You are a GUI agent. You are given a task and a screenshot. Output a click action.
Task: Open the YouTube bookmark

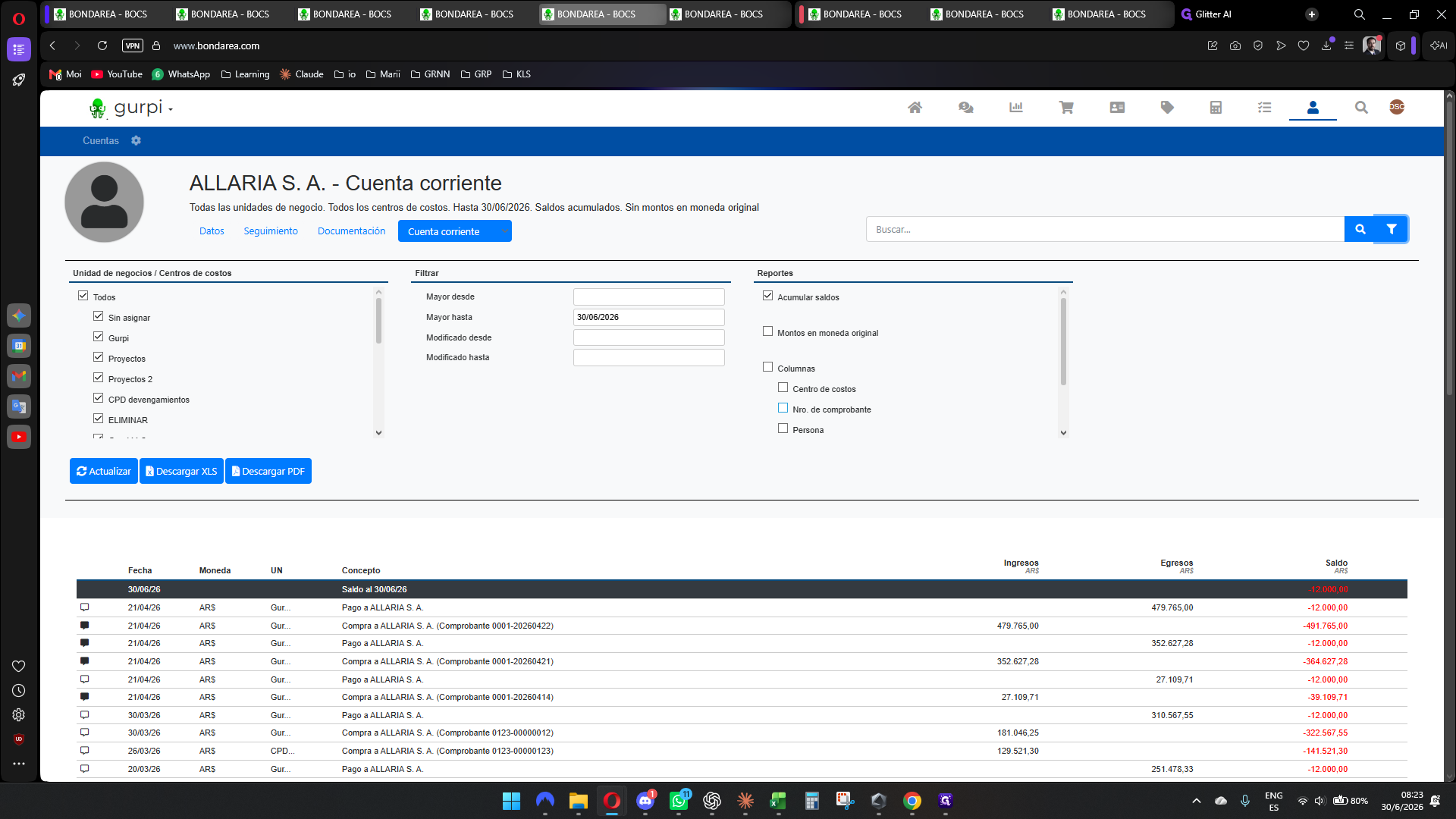(x=117, y=74)
